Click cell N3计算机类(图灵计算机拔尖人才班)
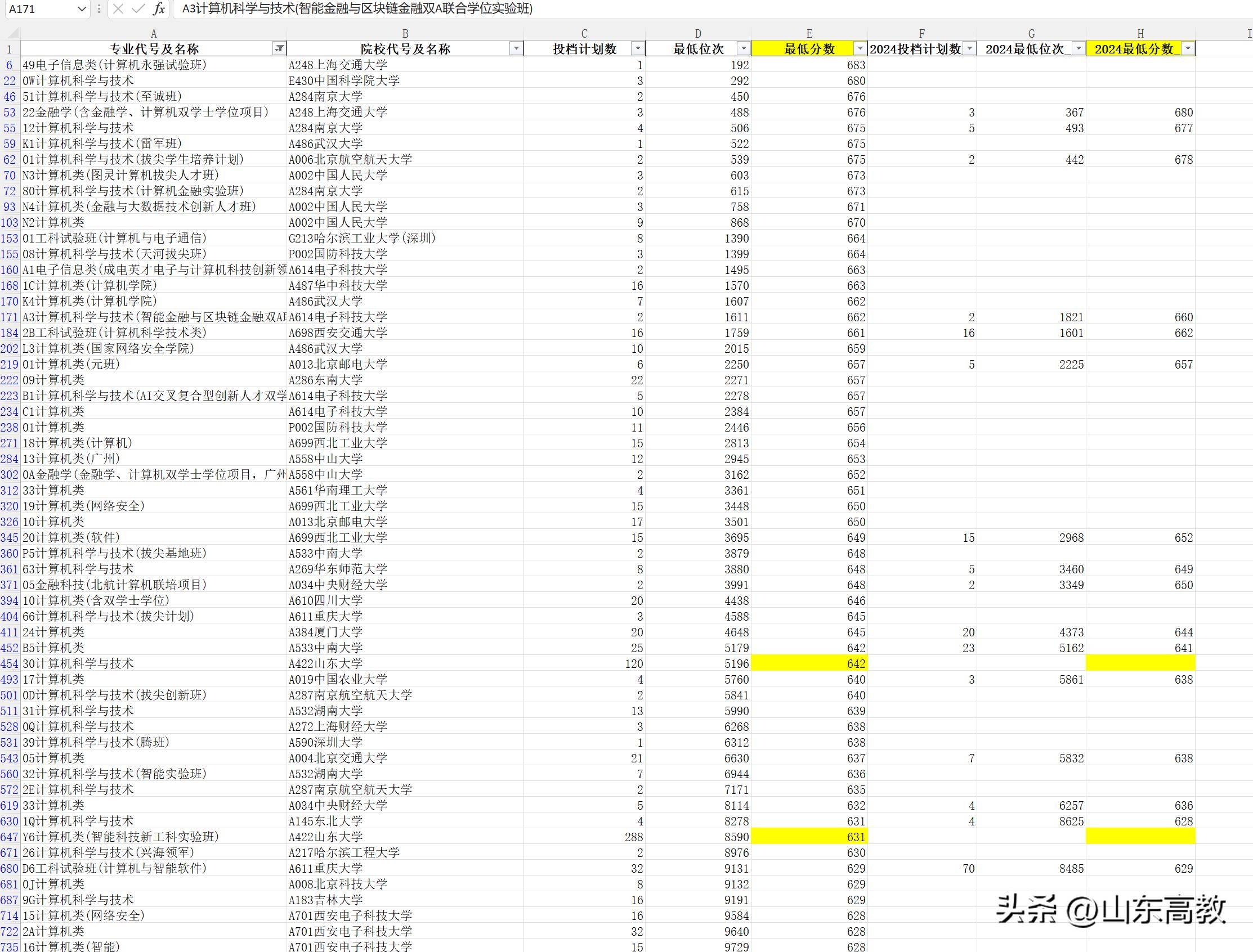1253x952 pixels. tap(154, 176)
